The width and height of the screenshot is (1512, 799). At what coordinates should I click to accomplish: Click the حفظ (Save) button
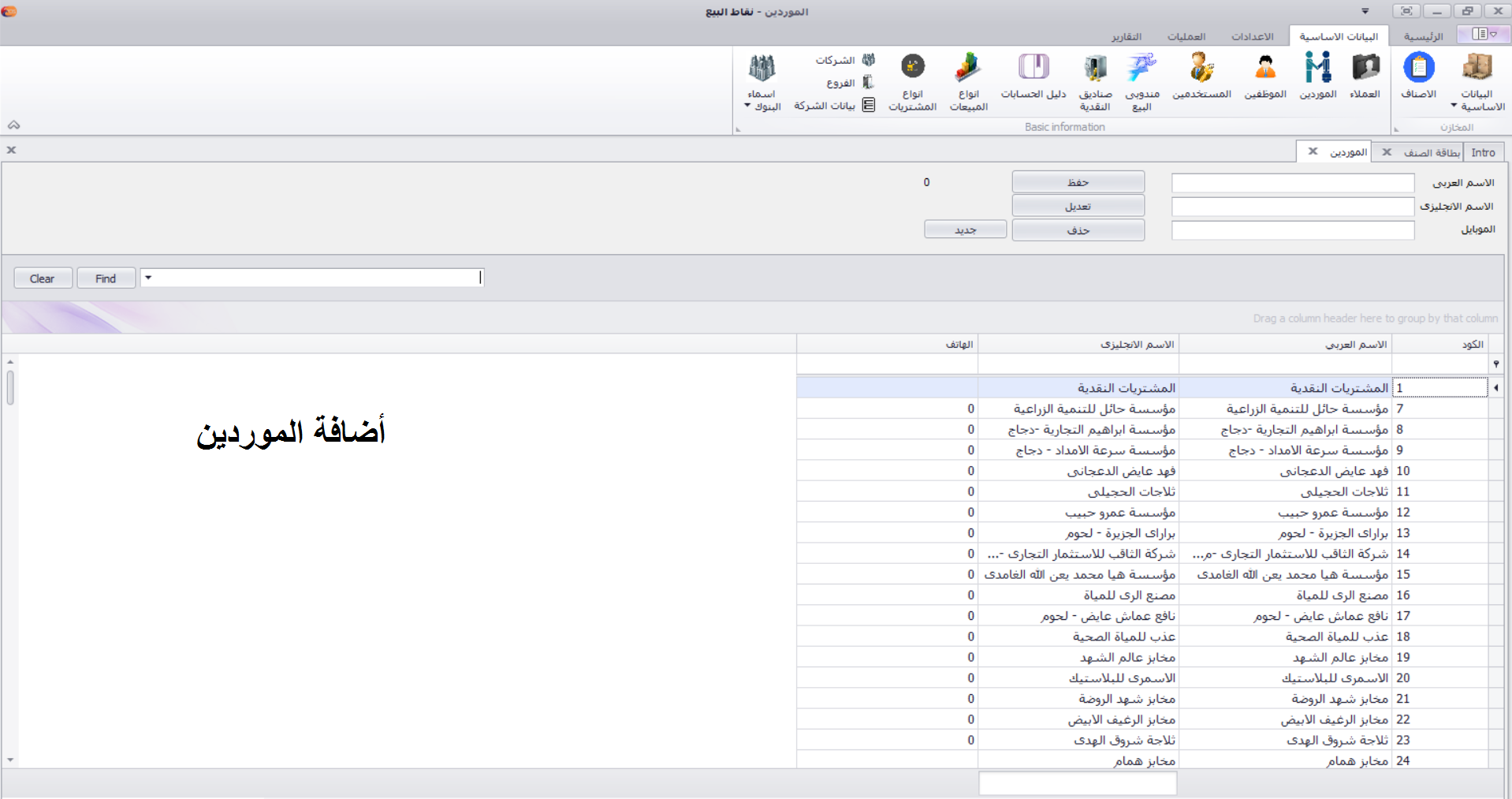1077,181
